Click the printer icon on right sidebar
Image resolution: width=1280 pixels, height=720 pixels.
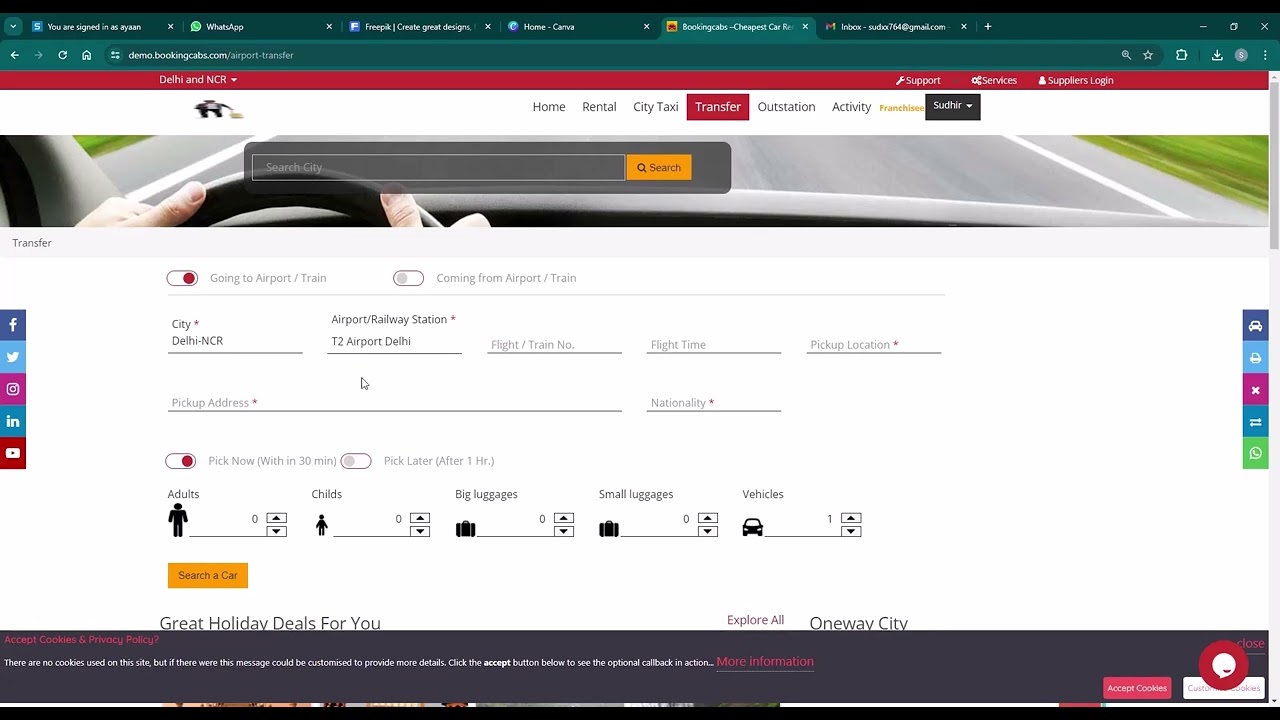tap(1255, 358)
